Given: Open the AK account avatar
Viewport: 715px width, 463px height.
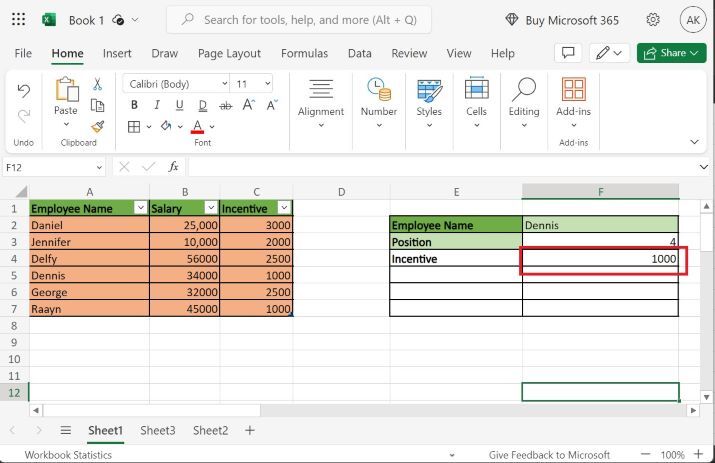Looking at the screenshot, I should tap(693, 20).
